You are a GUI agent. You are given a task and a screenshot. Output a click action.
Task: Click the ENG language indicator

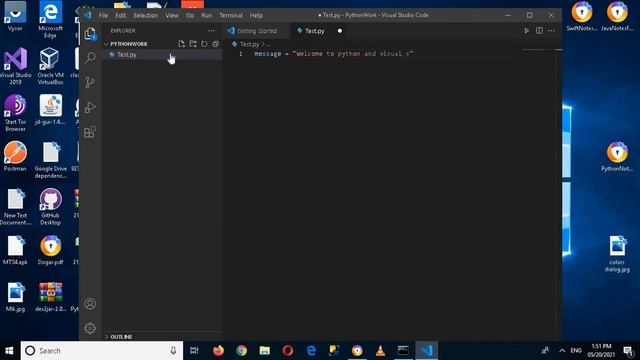[x=576, y=351]
